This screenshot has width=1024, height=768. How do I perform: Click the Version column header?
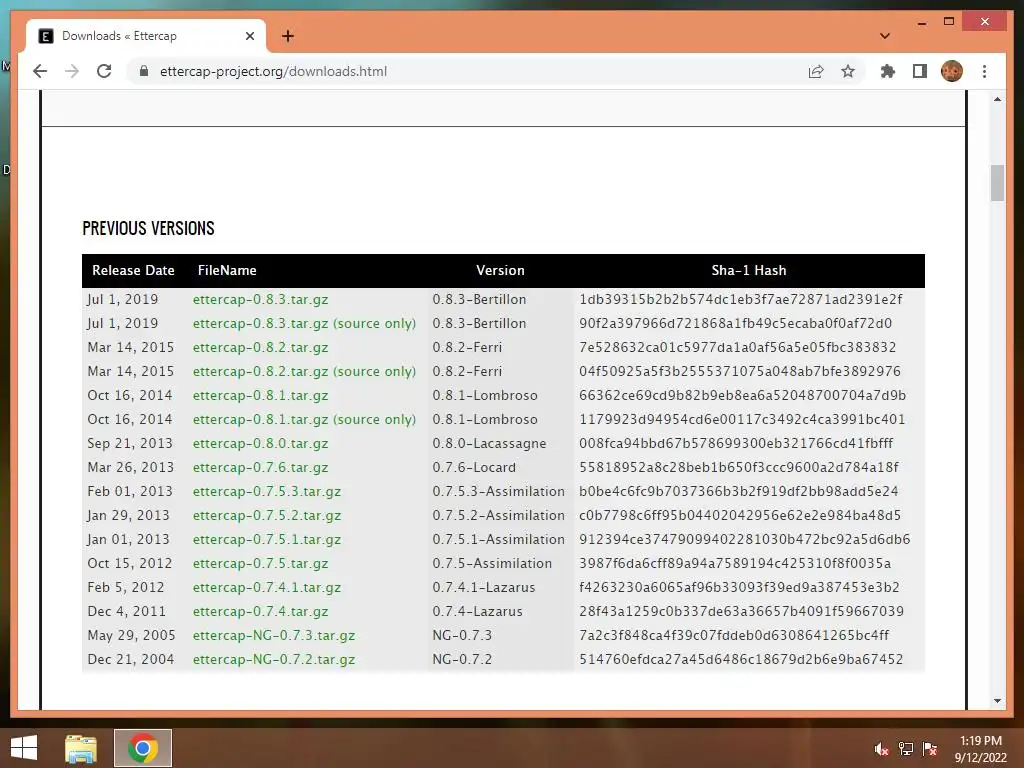500,270
